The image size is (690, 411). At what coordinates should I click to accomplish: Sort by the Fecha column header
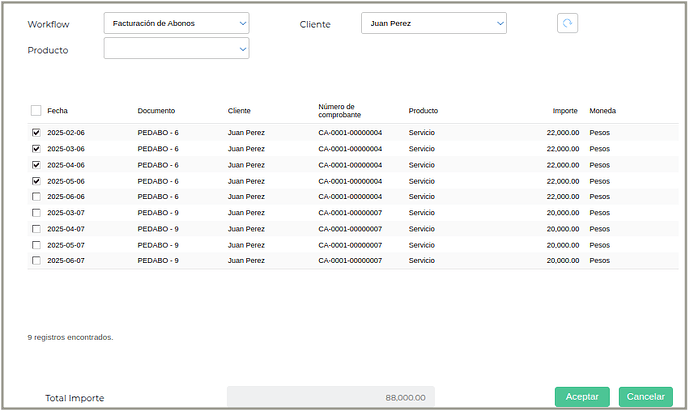click(x=57, y=111)
